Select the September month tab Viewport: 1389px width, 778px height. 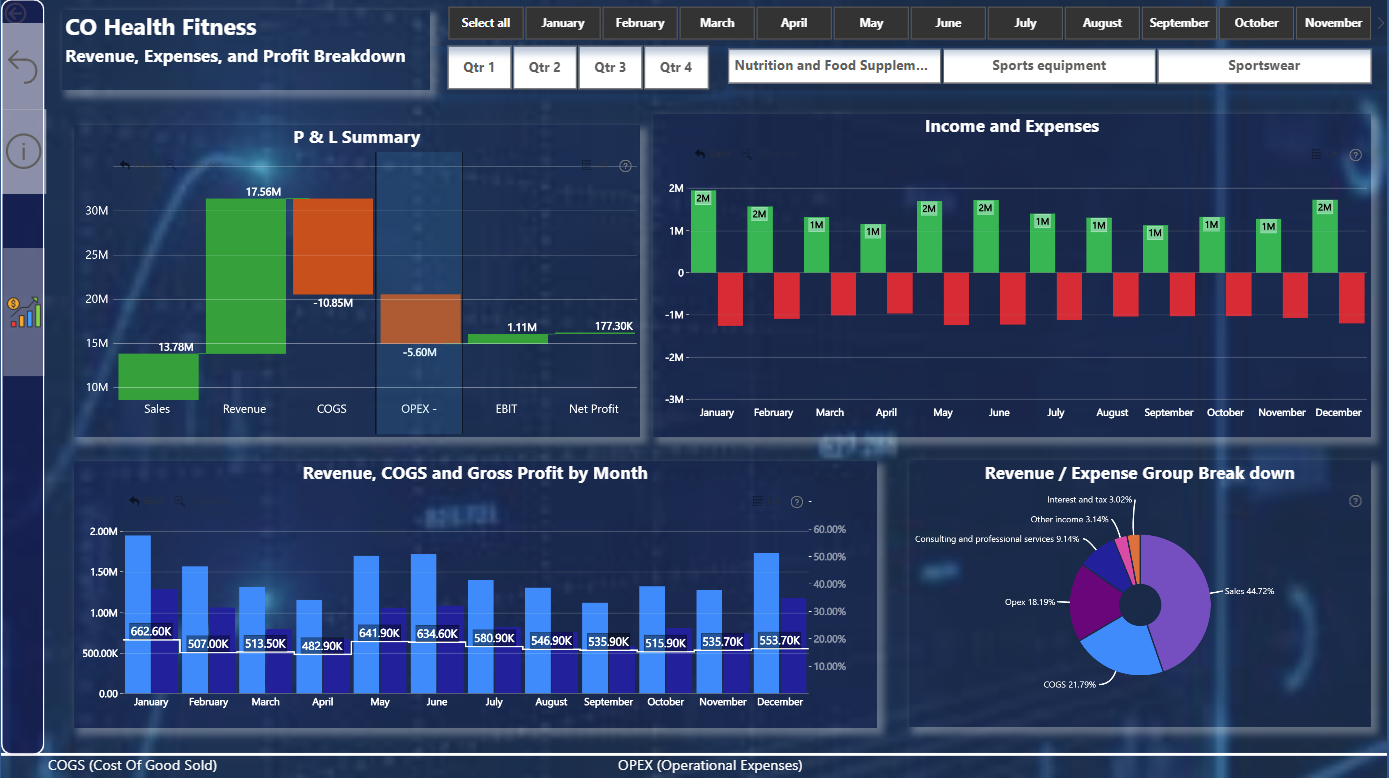[x=1179, y=23]
